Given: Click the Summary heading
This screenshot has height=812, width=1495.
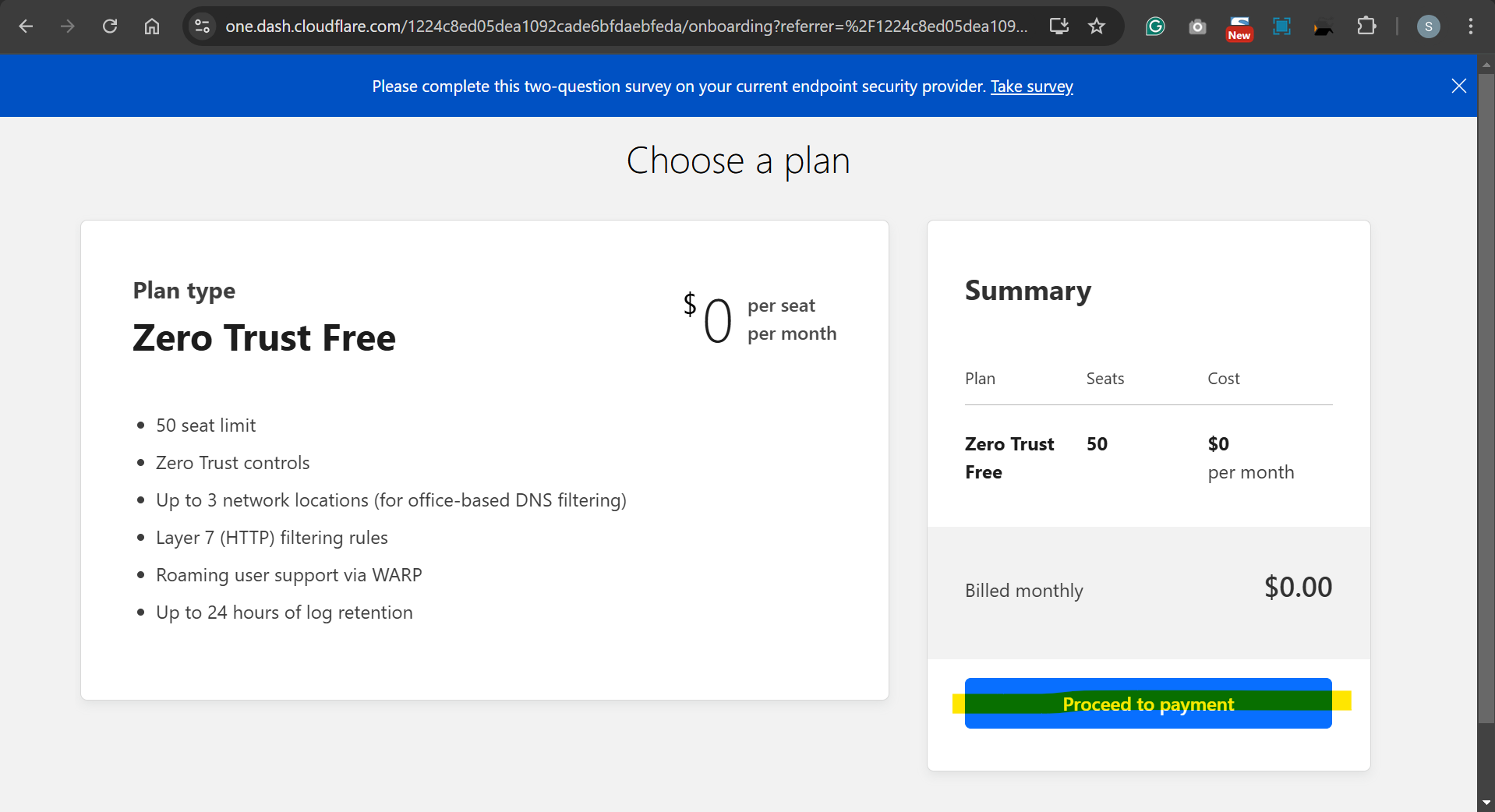Looking at the screenshot, I should pyautogui.click(x=1028, y=291).
